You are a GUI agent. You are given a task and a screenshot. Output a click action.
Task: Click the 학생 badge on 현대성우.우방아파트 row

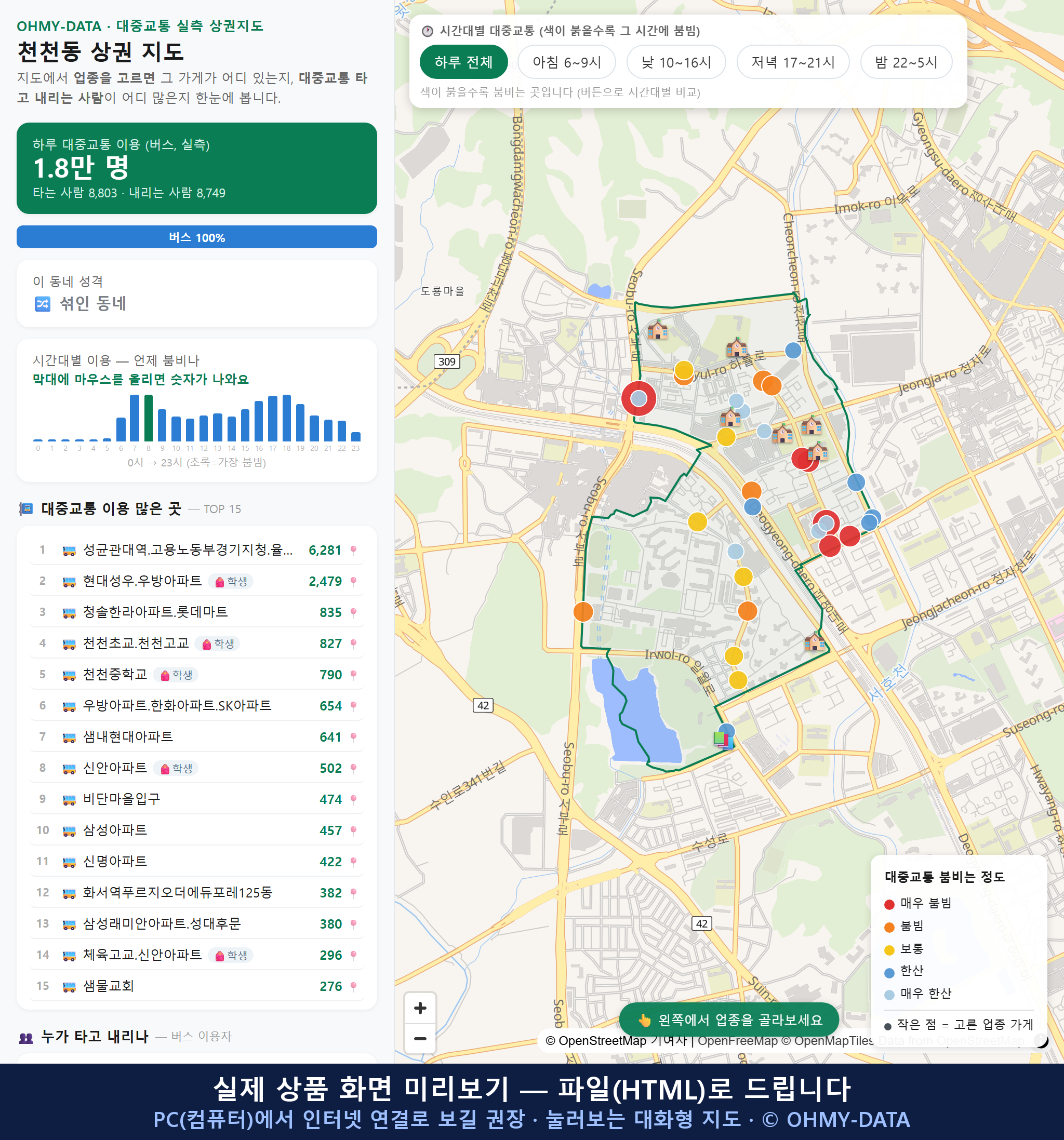click(231, 582)
